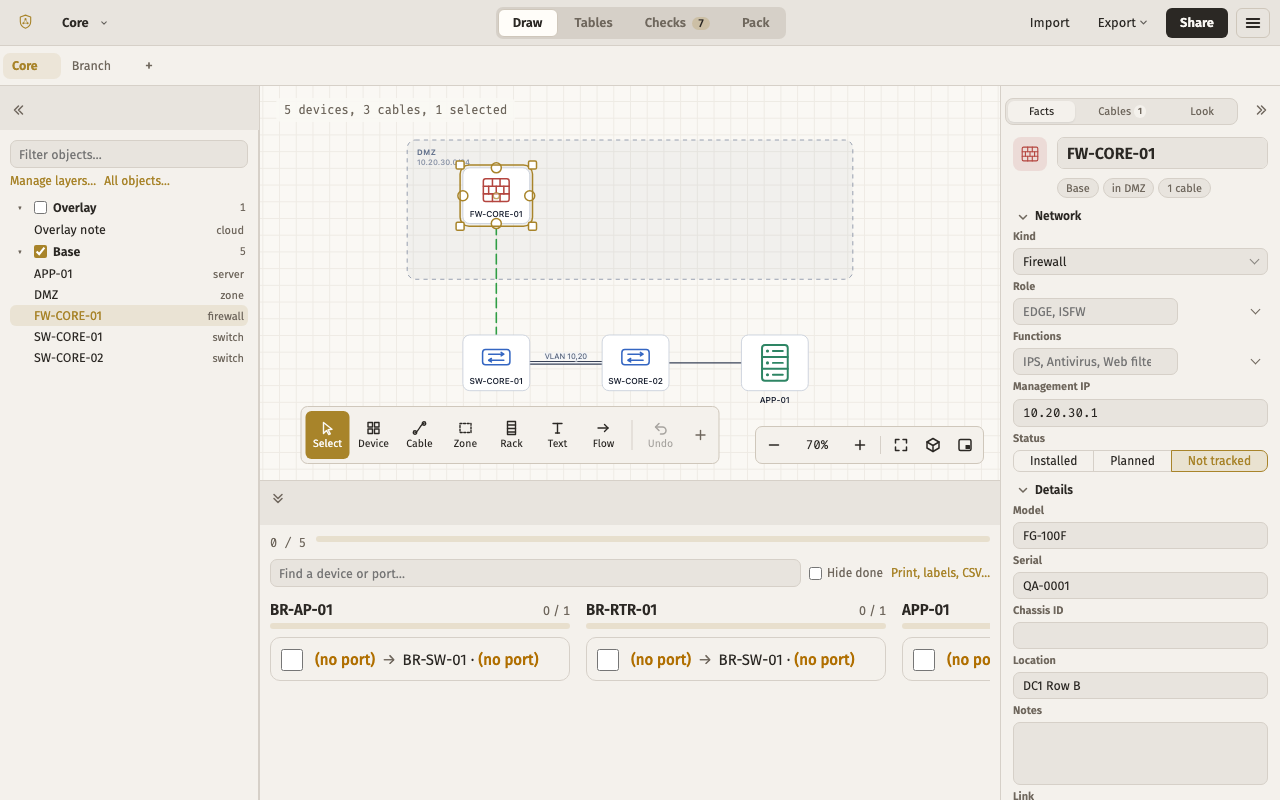
Task: Expand the Role dropdown arrow
Action: [x=1256, y=312]
